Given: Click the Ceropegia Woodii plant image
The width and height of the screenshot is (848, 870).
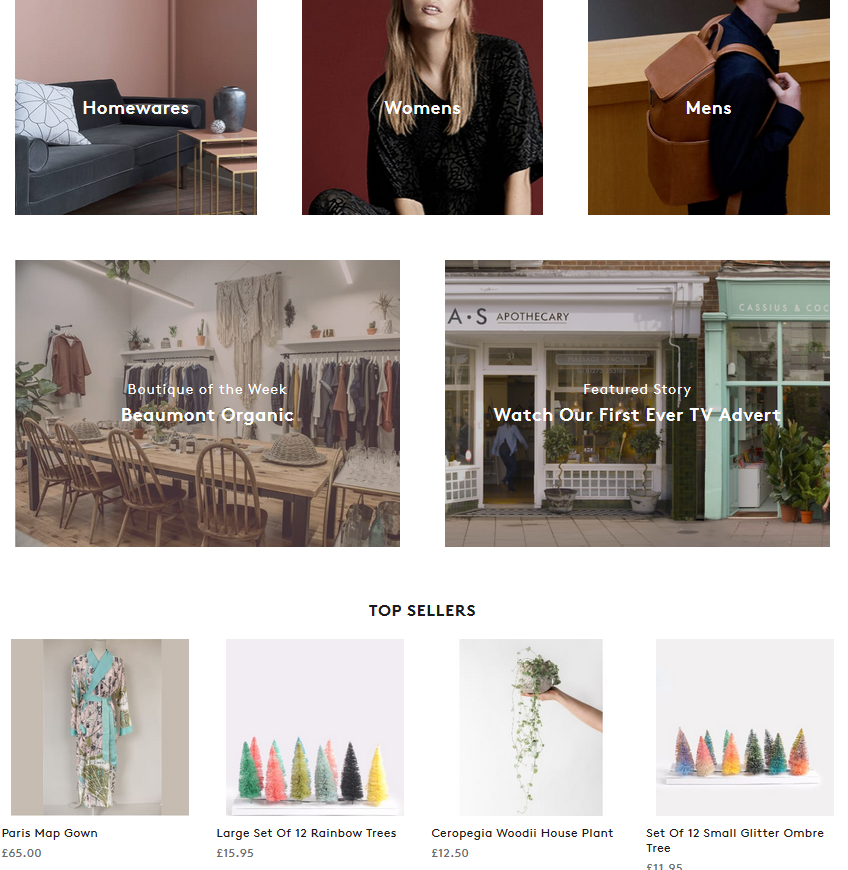Looking at the screenshot, I should (x=531, y=727).
